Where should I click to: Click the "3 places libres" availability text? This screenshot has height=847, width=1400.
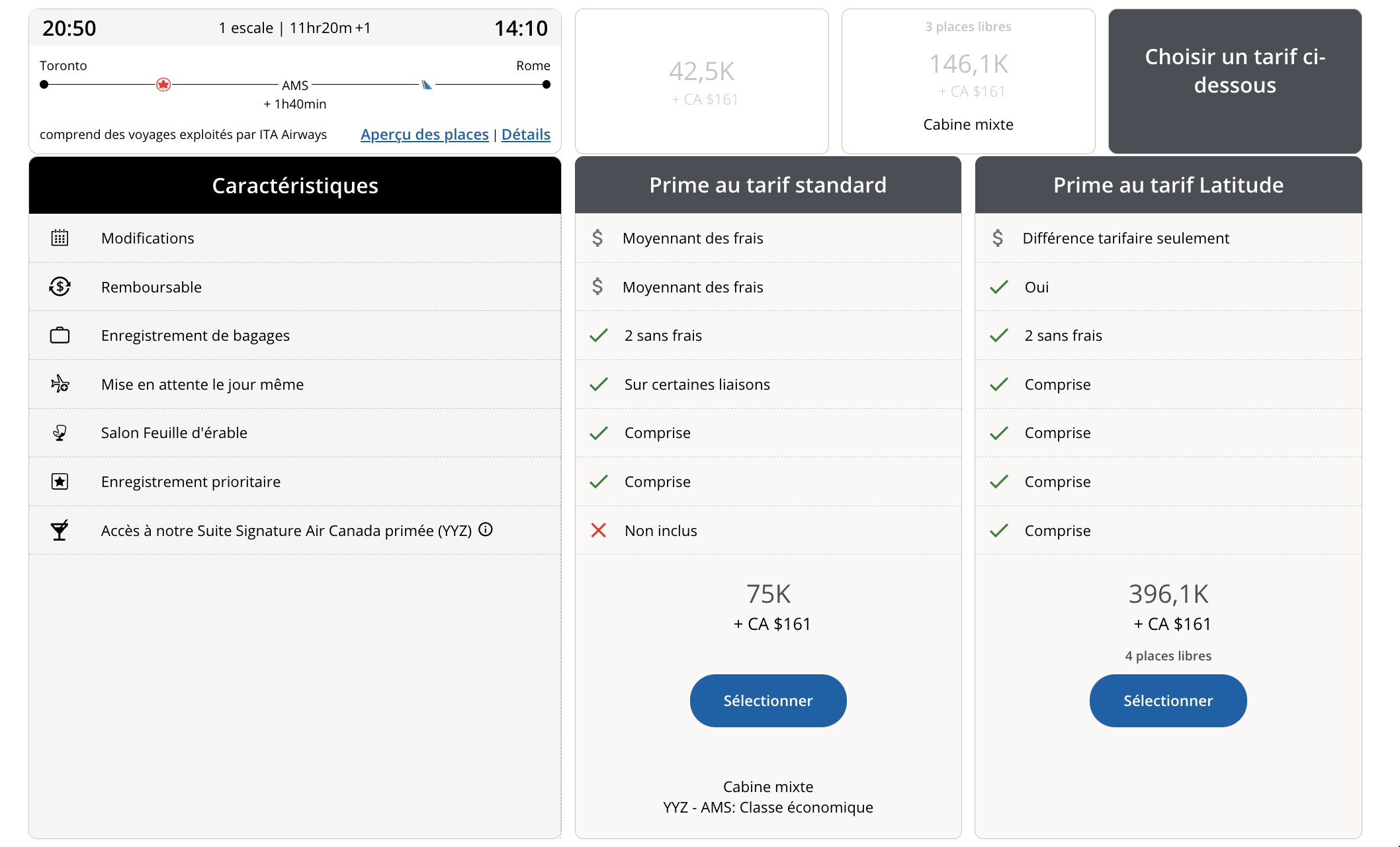click(969, 26)
